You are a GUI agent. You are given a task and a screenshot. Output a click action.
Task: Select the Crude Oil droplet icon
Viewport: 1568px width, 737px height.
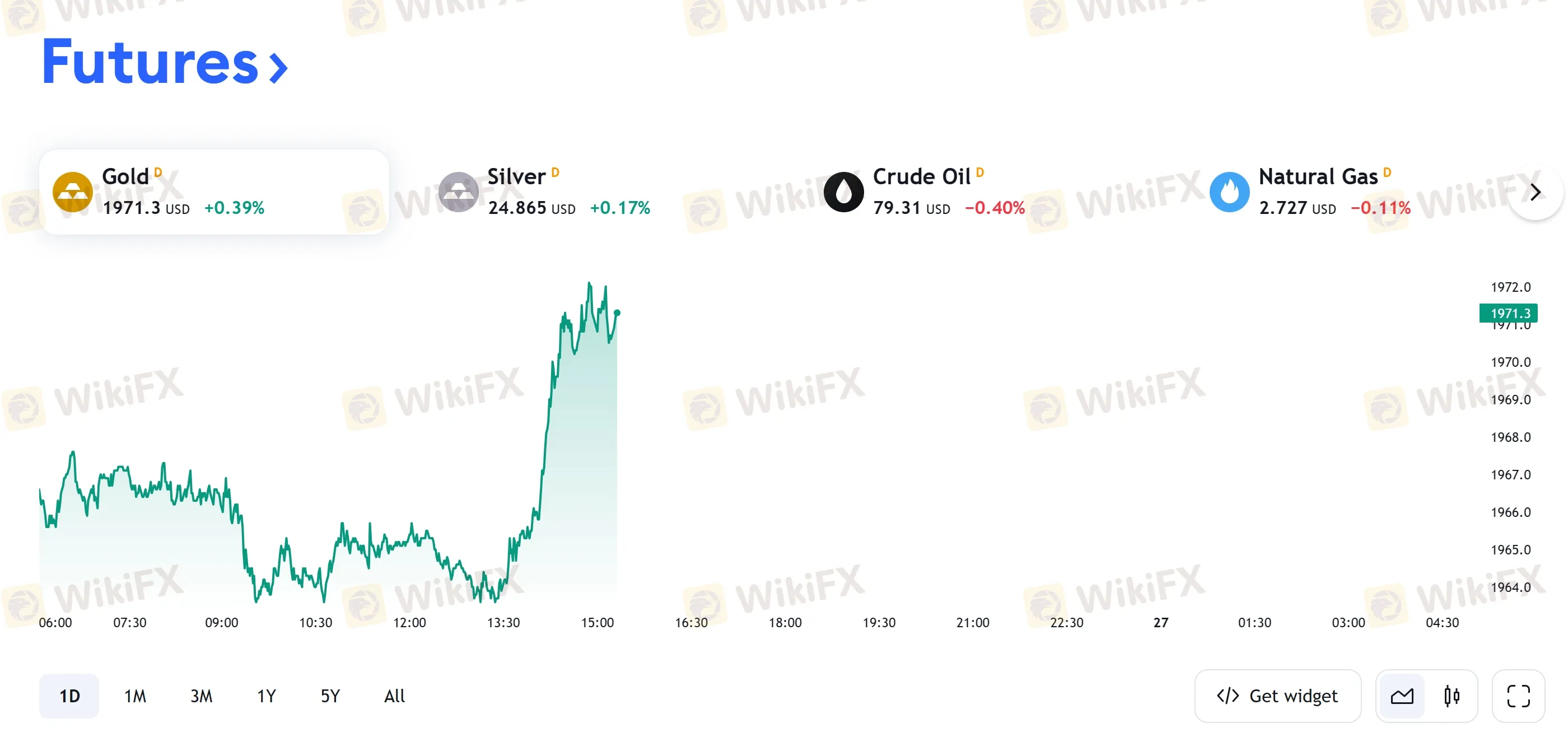[x=845, y=191]
